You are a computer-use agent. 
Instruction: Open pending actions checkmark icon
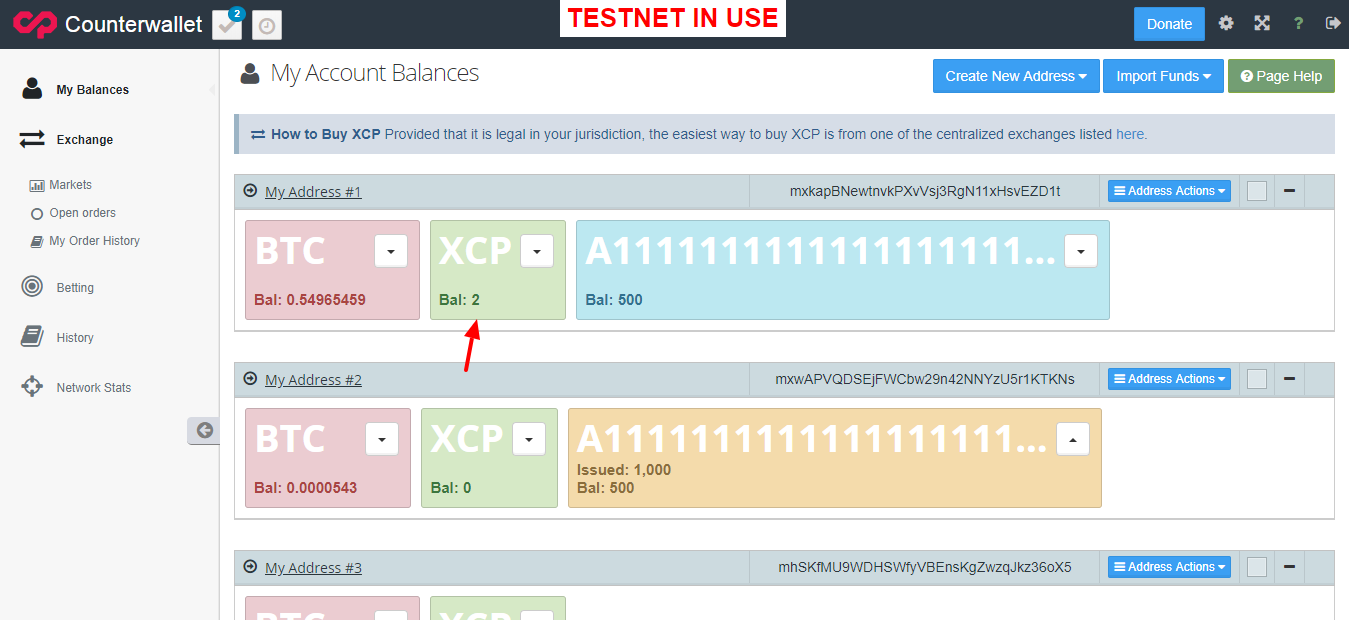228,24
